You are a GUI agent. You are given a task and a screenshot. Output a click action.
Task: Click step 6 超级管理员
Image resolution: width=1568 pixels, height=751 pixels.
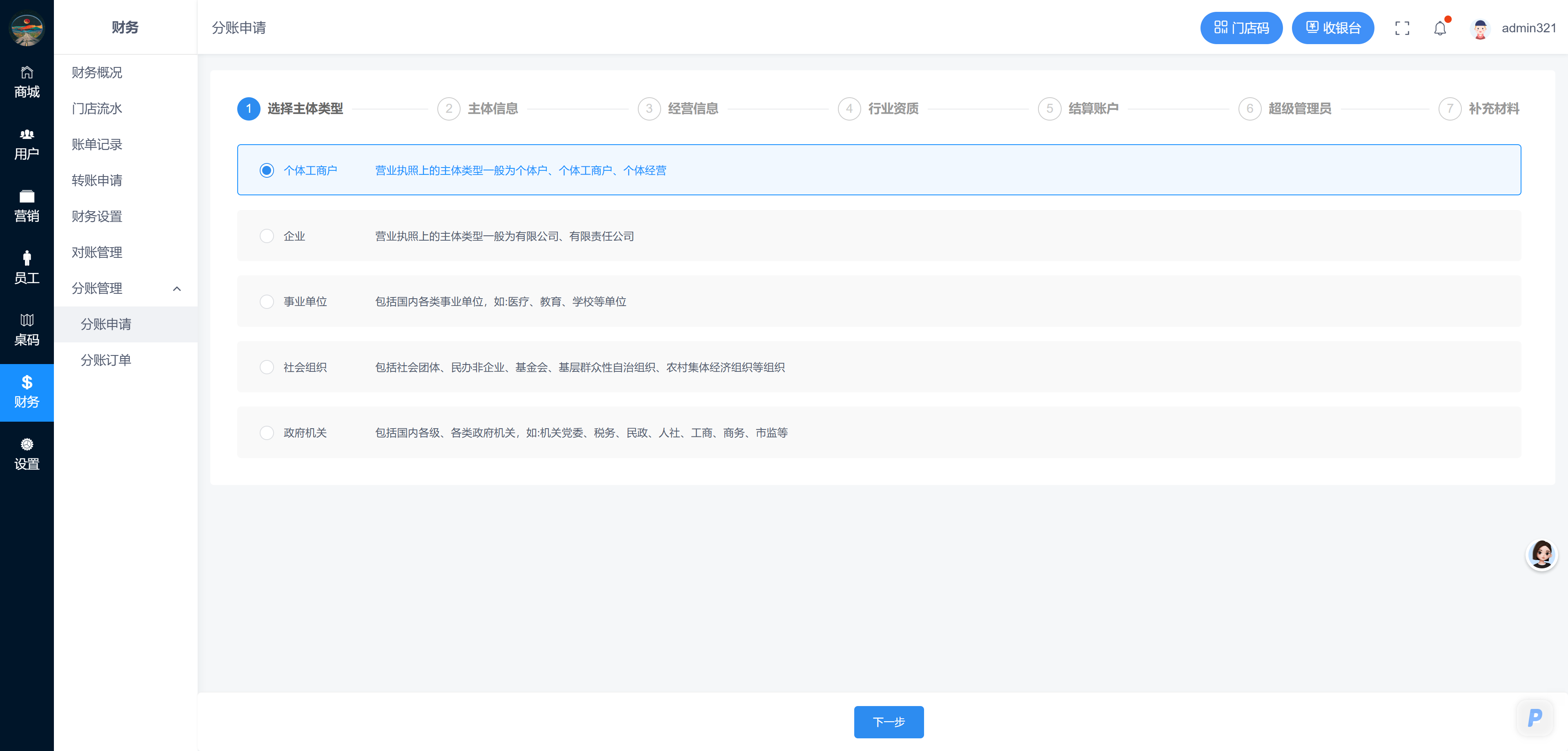(x=1285, y=108)
